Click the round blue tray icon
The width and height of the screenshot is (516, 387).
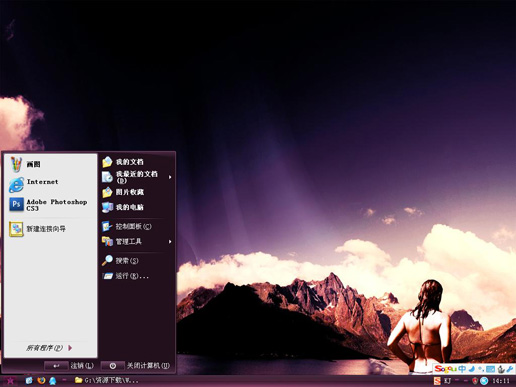[484, 381]
